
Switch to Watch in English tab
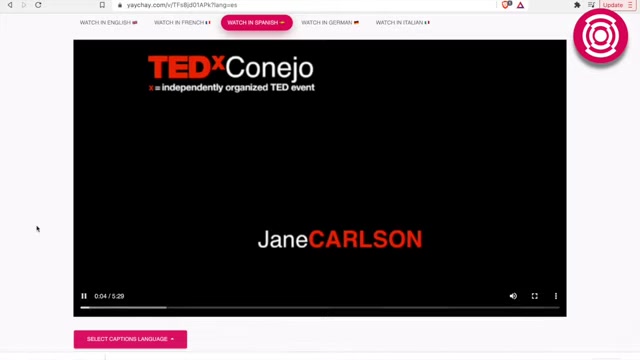pyautogui.click(x=109, y=22)
